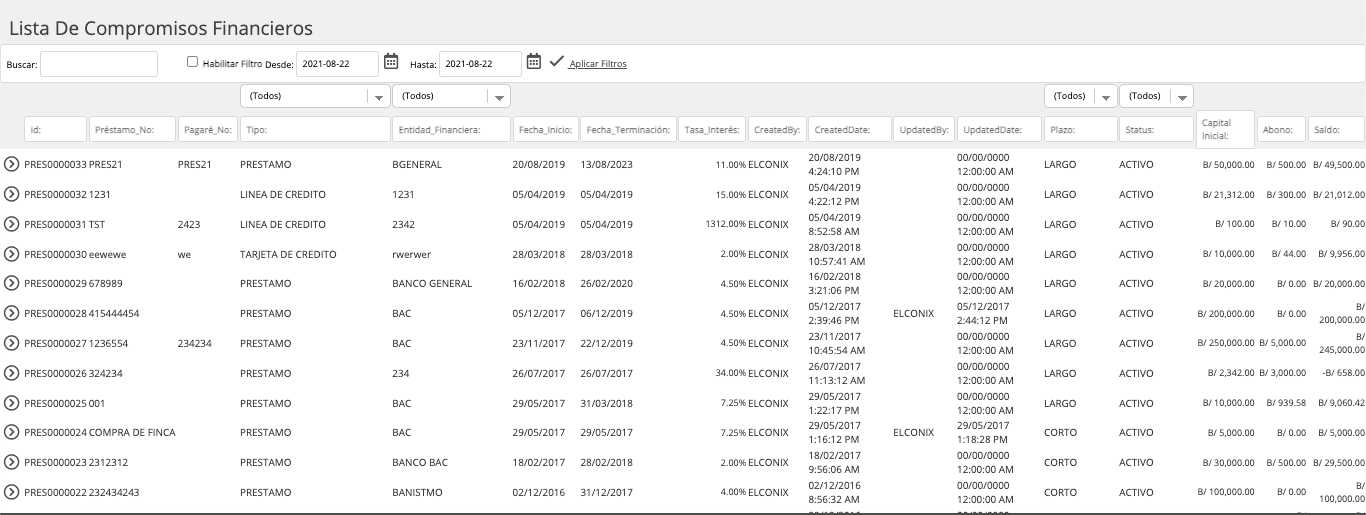This screenshot has height=515, width=1366.
Task: Click the Capital Inicial: filter field
Action: (x=1225, y=129)
